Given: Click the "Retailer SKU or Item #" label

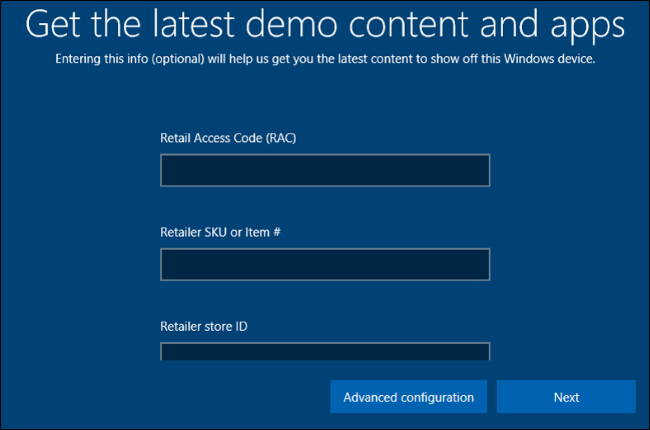Looking at the screenshot, I should point(219,232).
